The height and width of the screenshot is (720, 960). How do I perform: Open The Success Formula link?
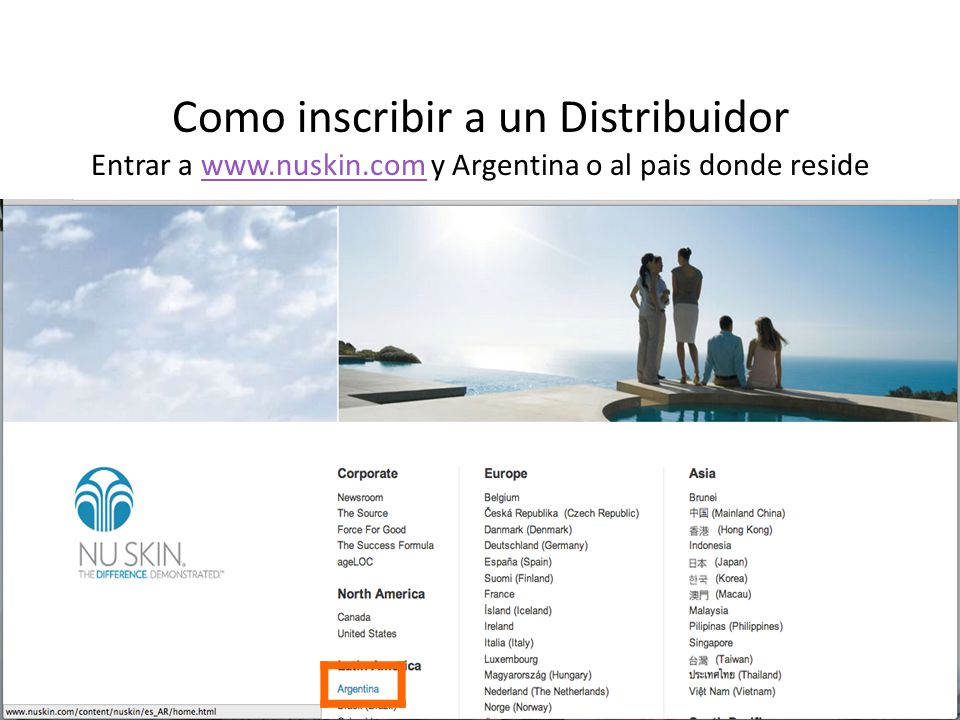[x=386, y=546]
